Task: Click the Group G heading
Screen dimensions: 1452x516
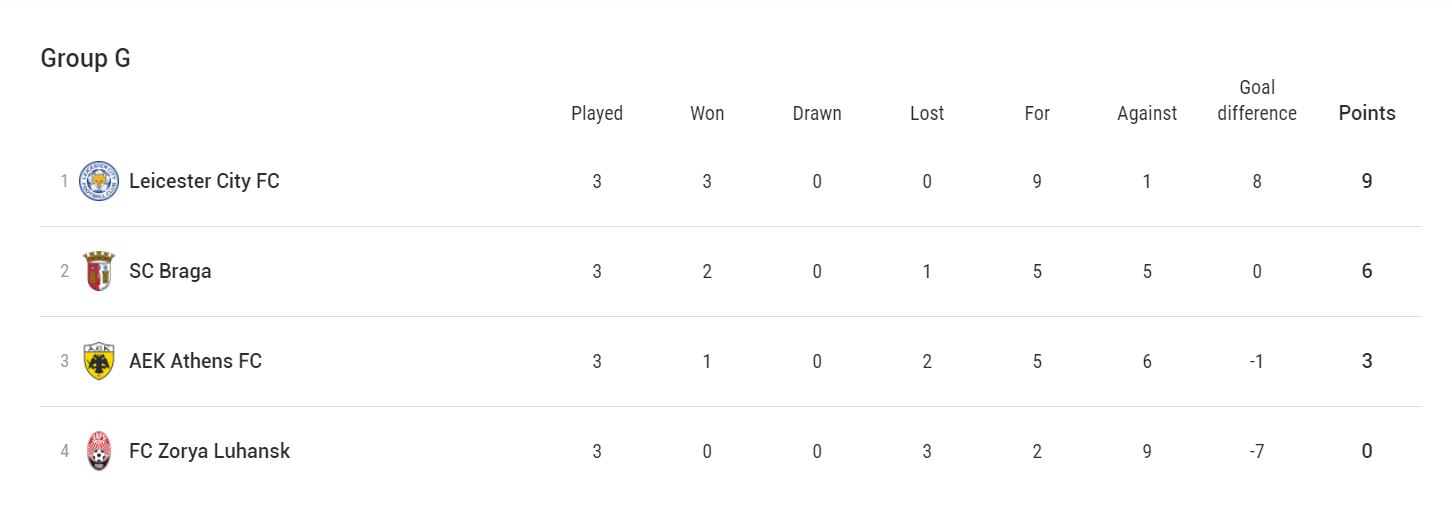Action: coord(85,59)
